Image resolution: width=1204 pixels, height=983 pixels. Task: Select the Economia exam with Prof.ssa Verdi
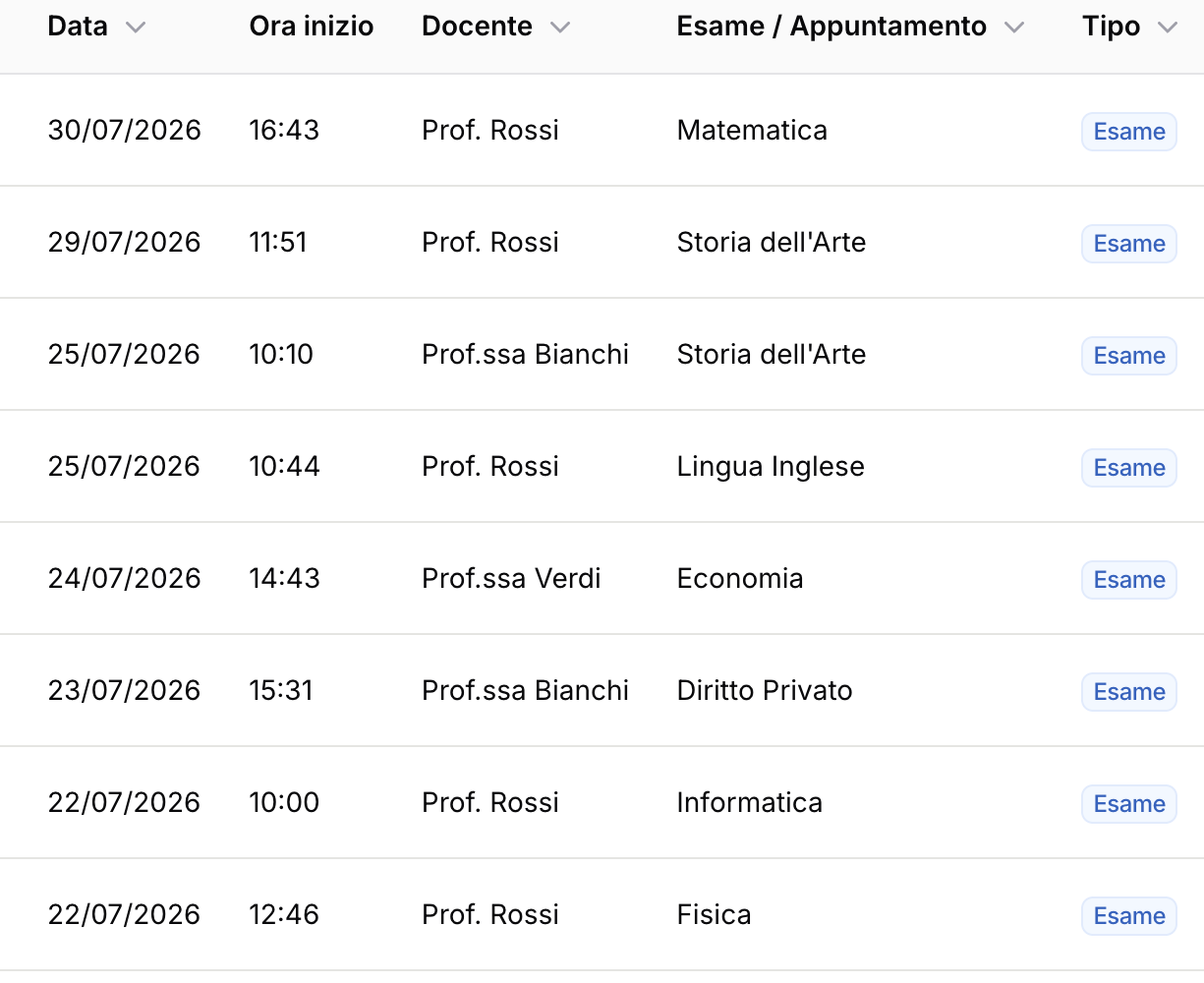tap(602, 579)
